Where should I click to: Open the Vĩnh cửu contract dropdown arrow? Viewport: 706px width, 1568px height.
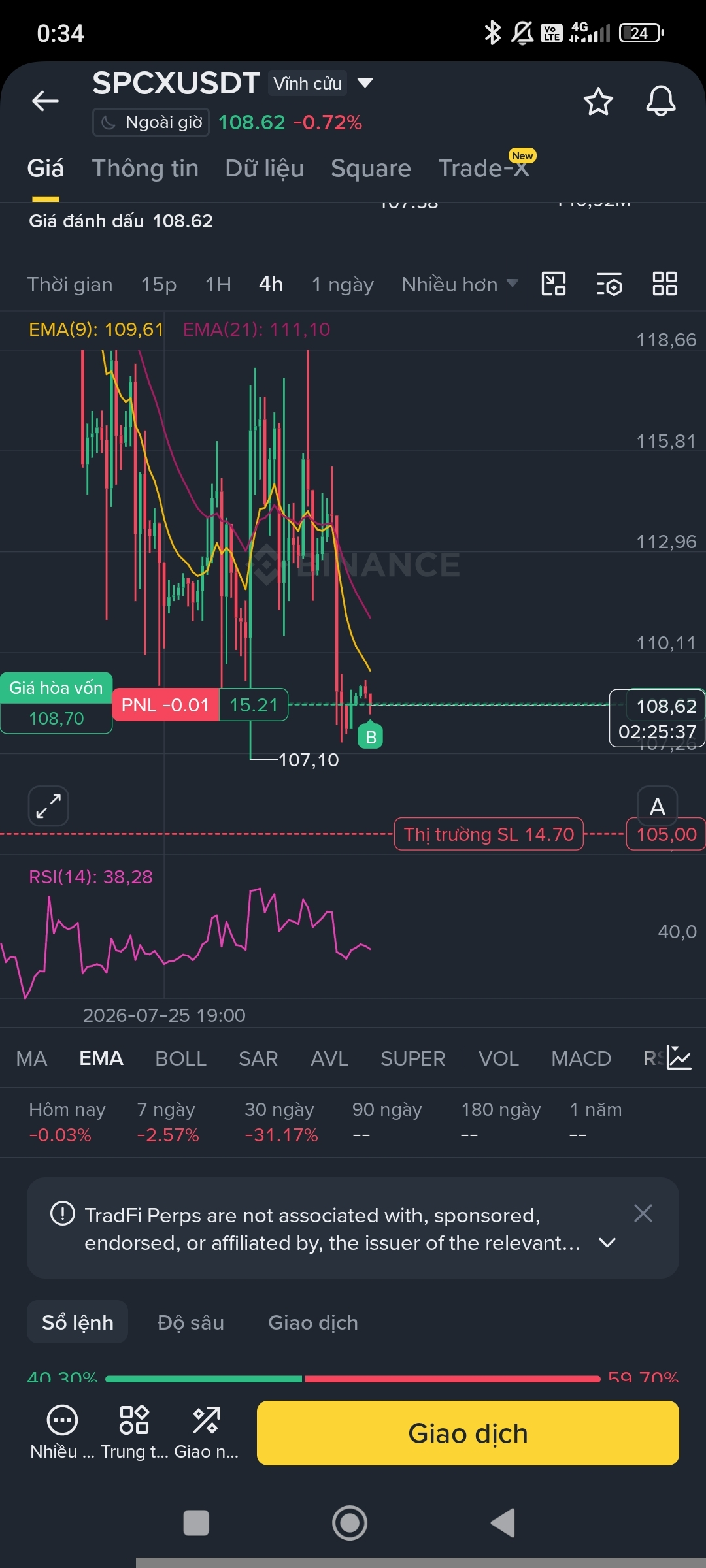click(x=365, y=83)
